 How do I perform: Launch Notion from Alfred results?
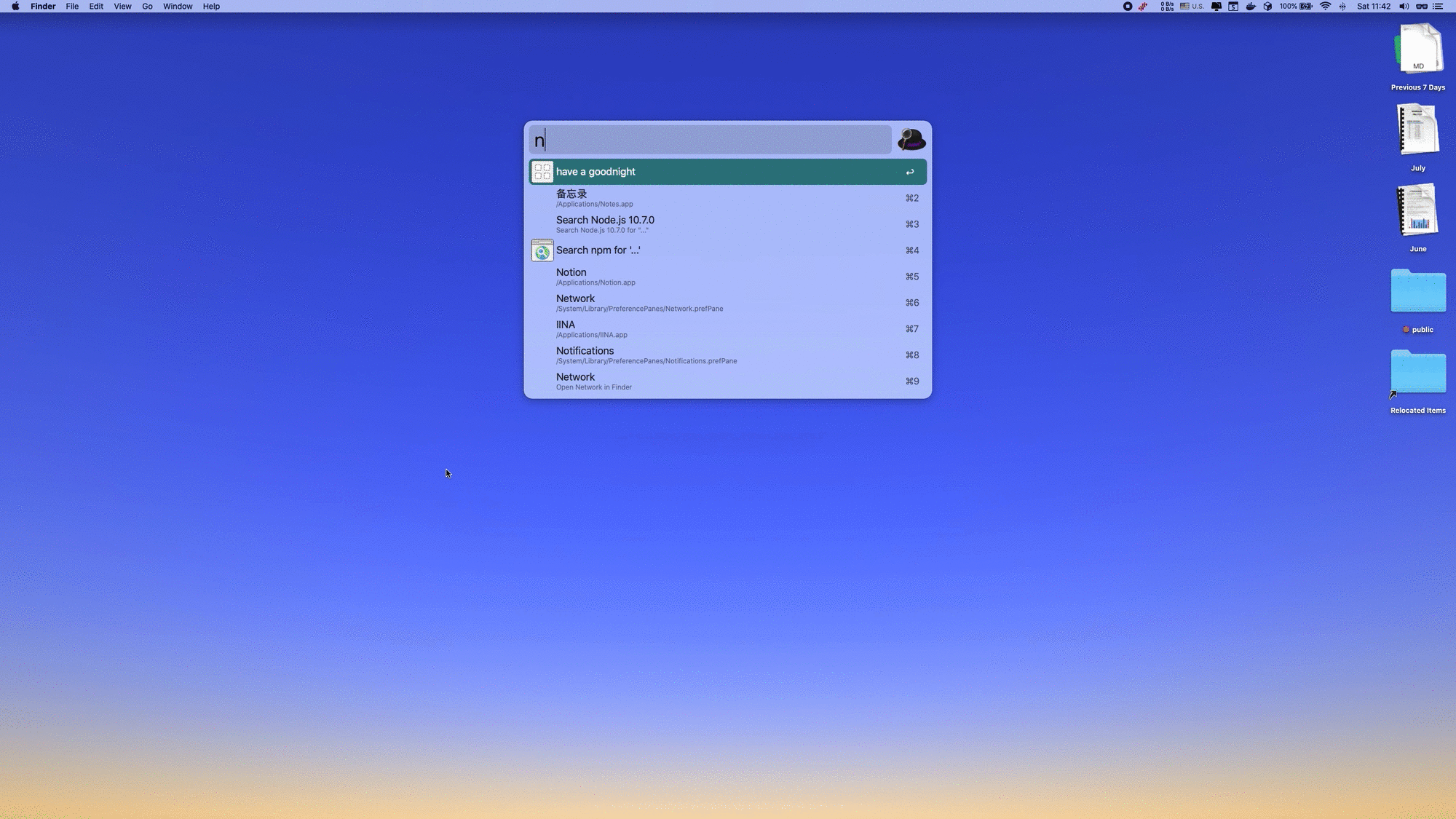727,277
